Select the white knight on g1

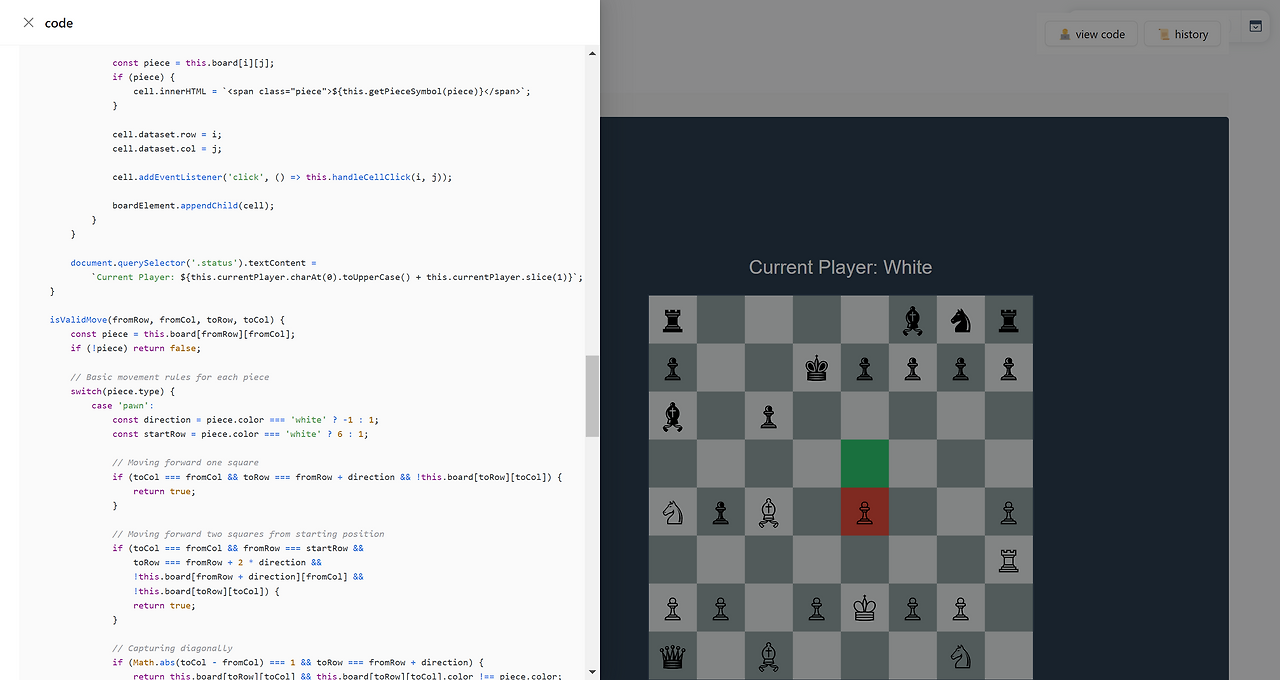coord(961,656)
